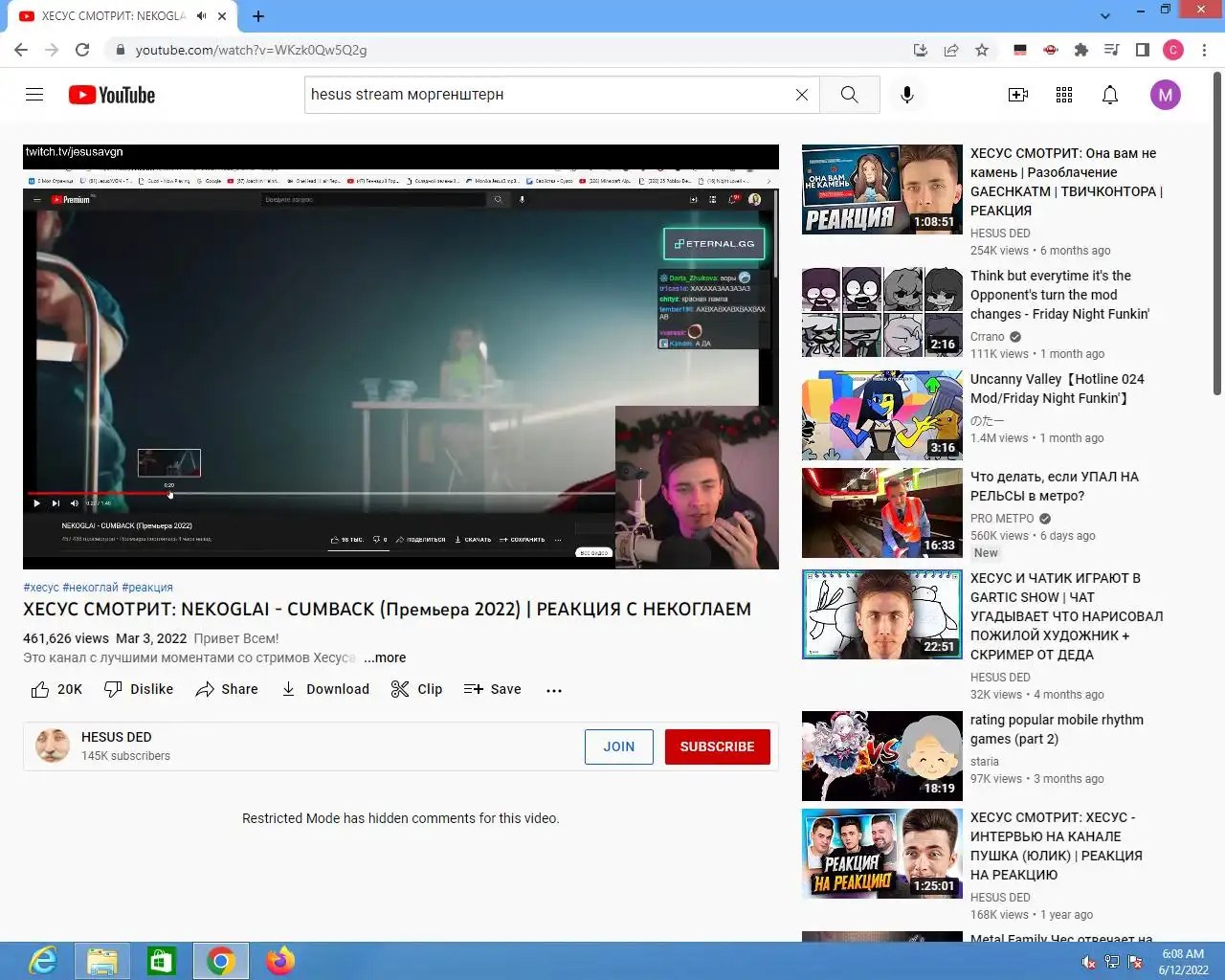Open notifications bell

[x=1110, y=95]
